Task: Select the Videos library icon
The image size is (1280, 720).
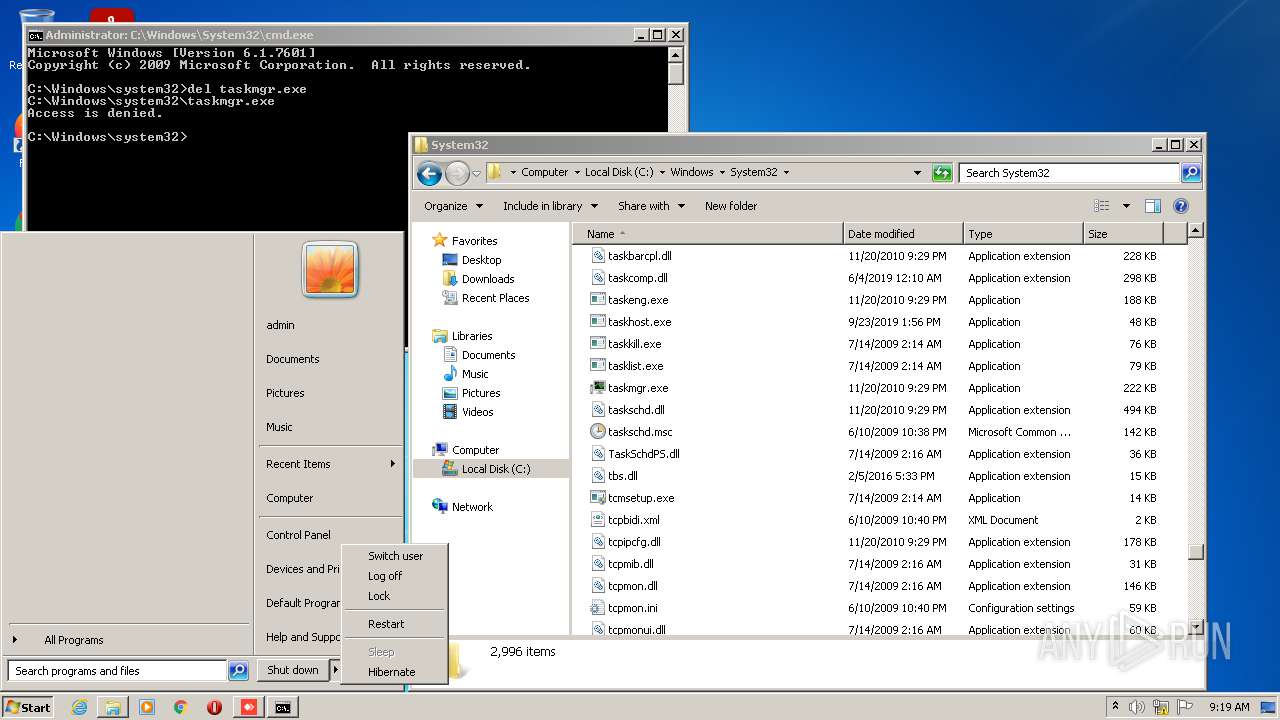Action: coord(450,412)
